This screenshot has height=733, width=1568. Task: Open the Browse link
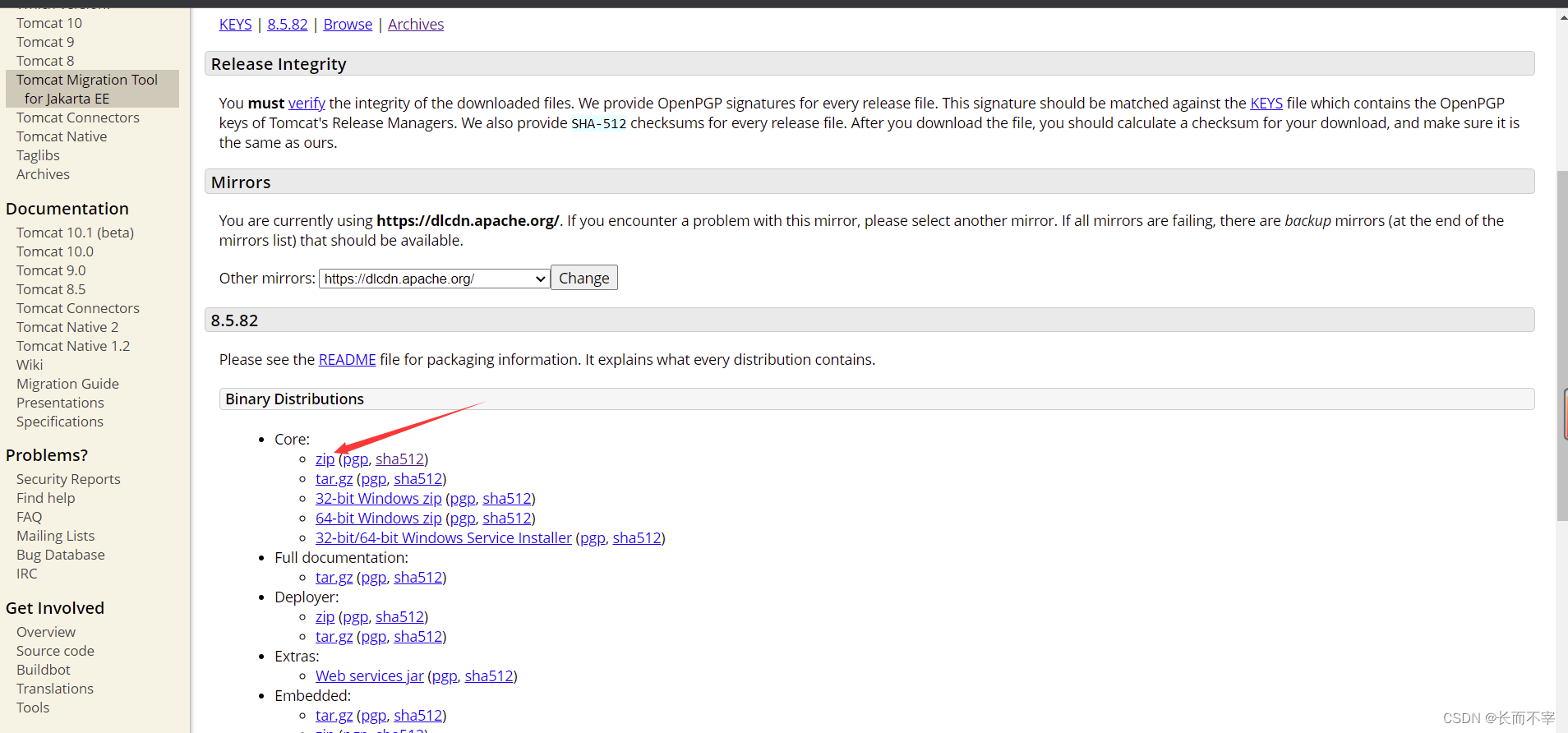pos(348,25)
